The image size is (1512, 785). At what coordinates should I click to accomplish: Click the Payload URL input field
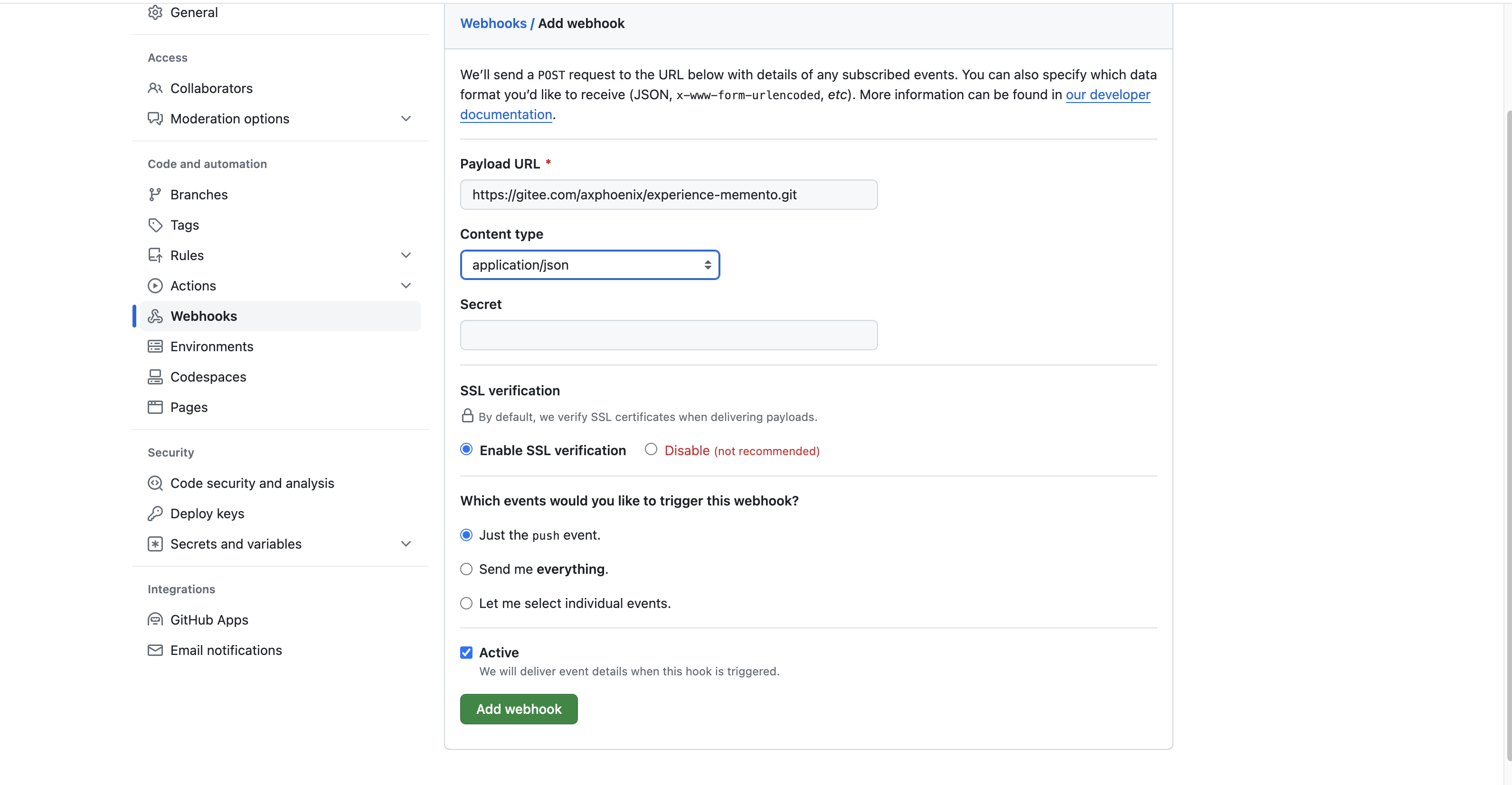[669, 195]
